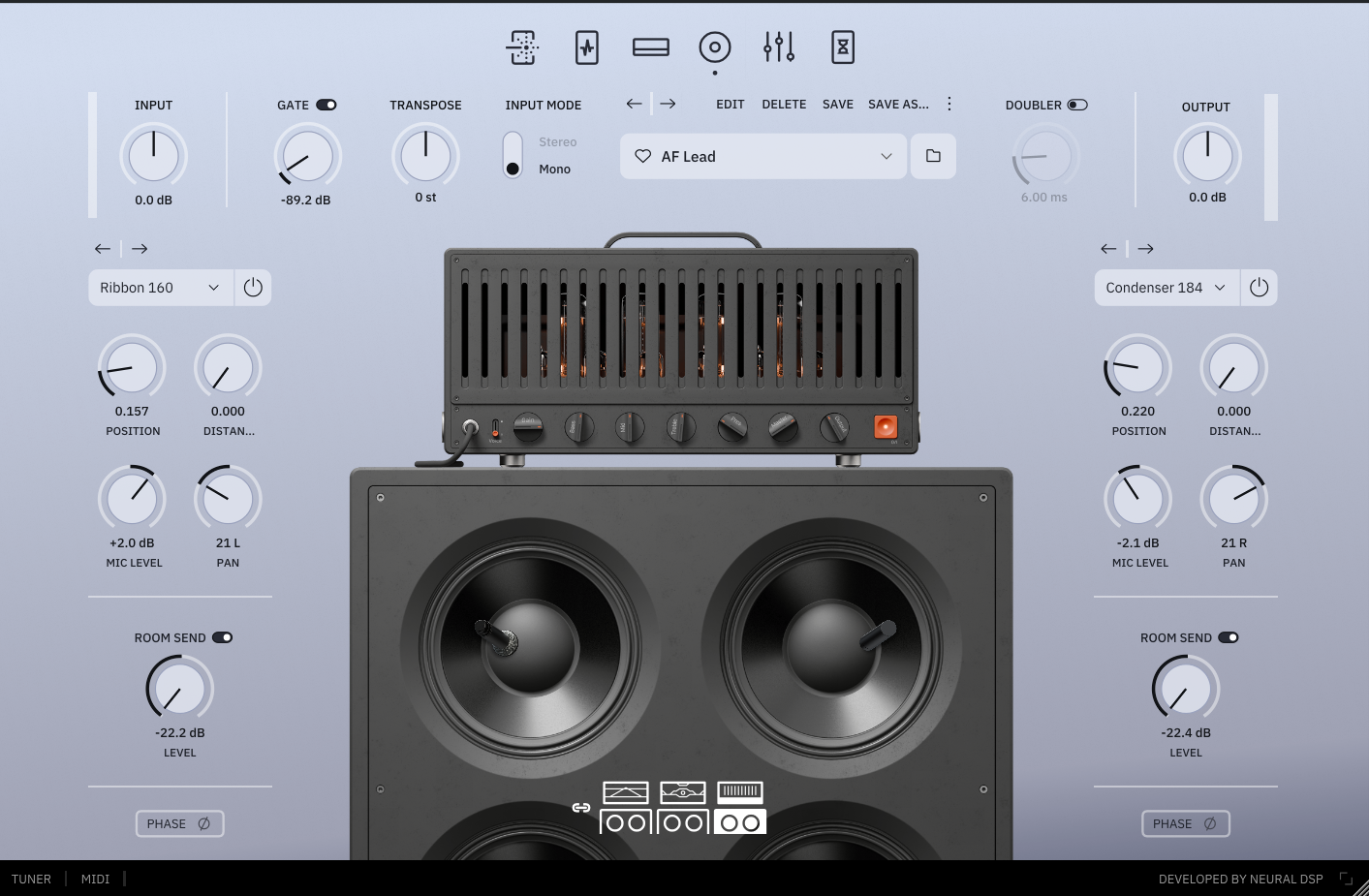Open the hourglass time-effects section icon

tap(843, 47)
